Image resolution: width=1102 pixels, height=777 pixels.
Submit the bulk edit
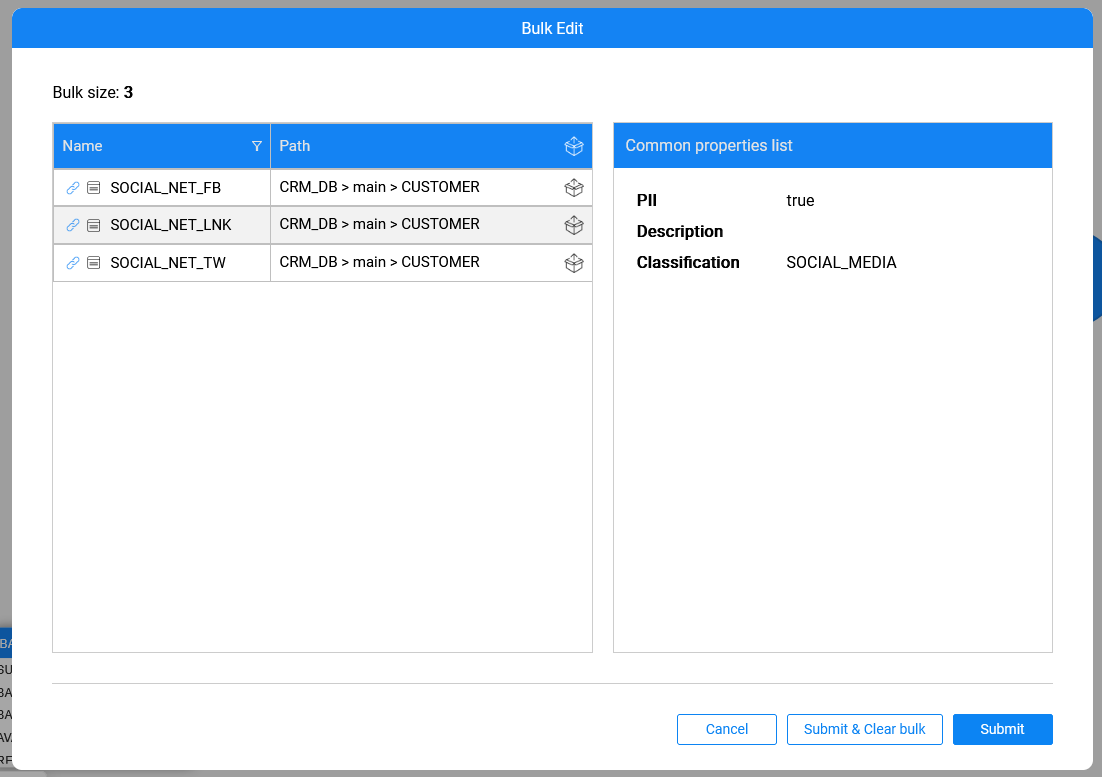pyautogui.click(x=1002, y=729)
